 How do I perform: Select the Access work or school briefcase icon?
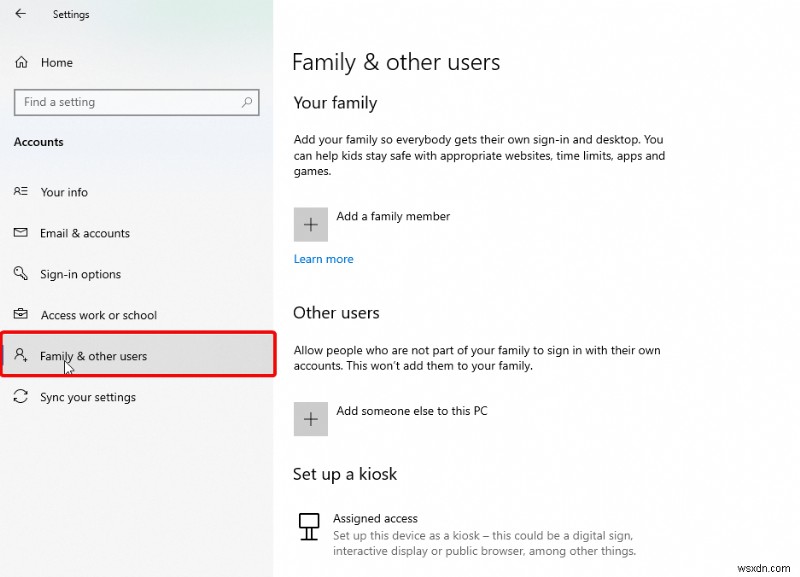point(22,315)
